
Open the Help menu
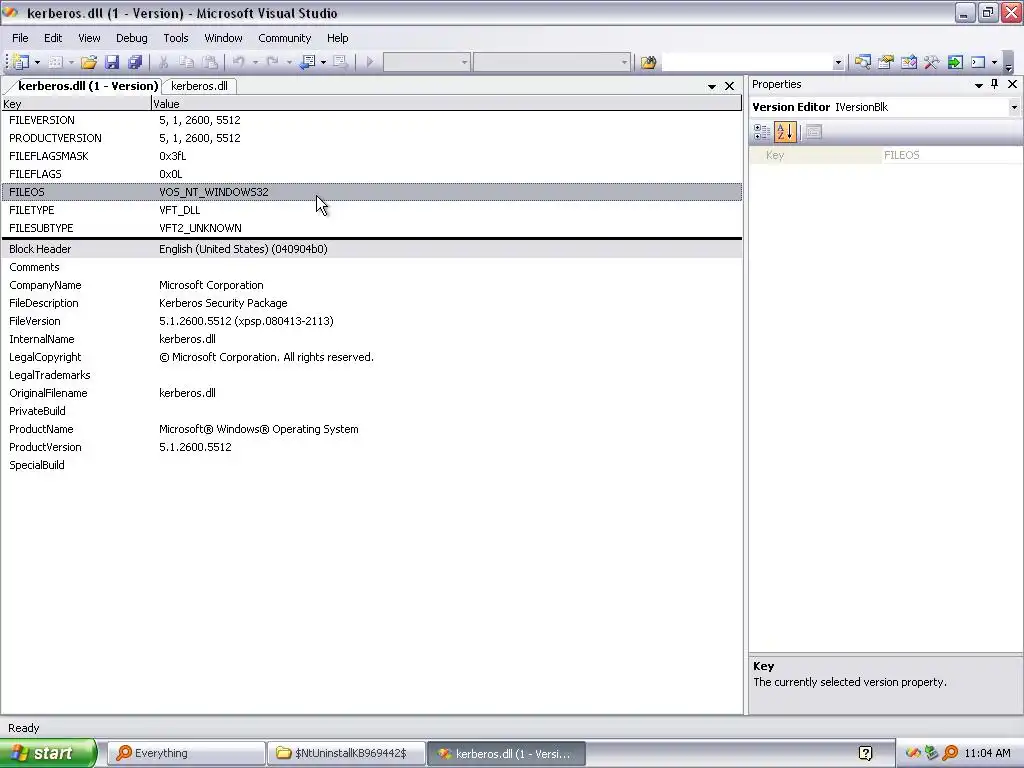pyautogui.click(x=338, y=38)
